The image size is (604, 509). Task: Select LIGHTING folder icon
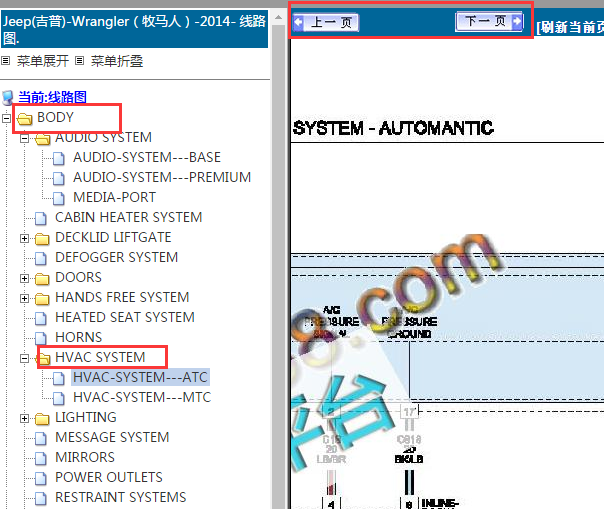coord(42,419)
